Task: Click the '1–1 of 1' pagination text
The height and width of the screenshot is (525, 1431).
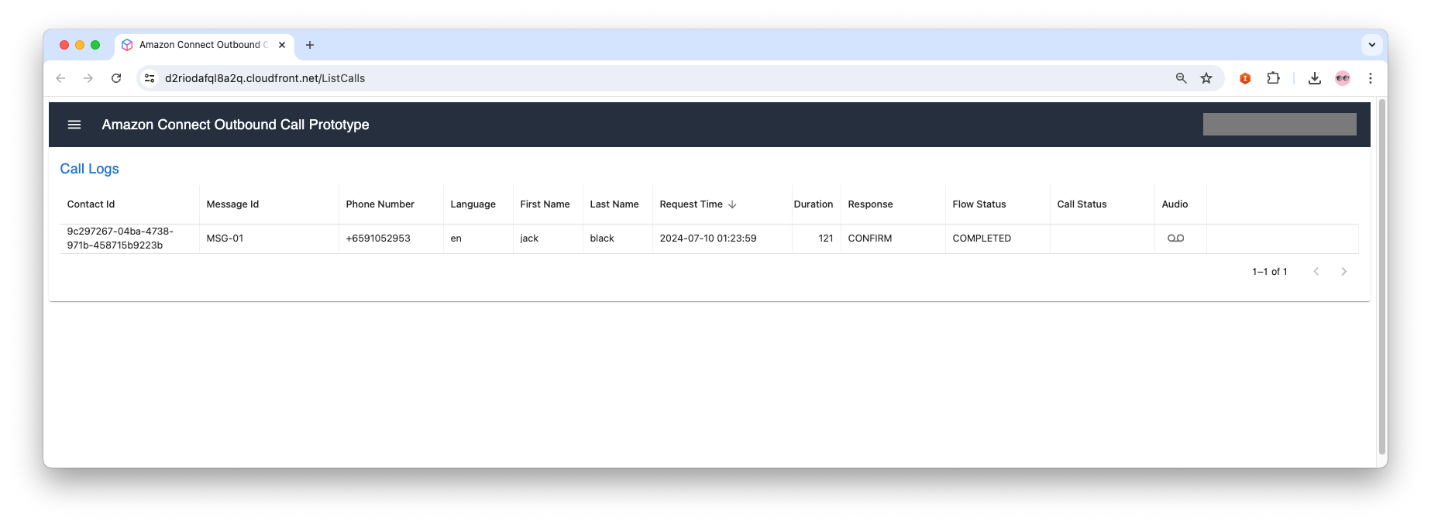Action: [x=1269, y=271]
